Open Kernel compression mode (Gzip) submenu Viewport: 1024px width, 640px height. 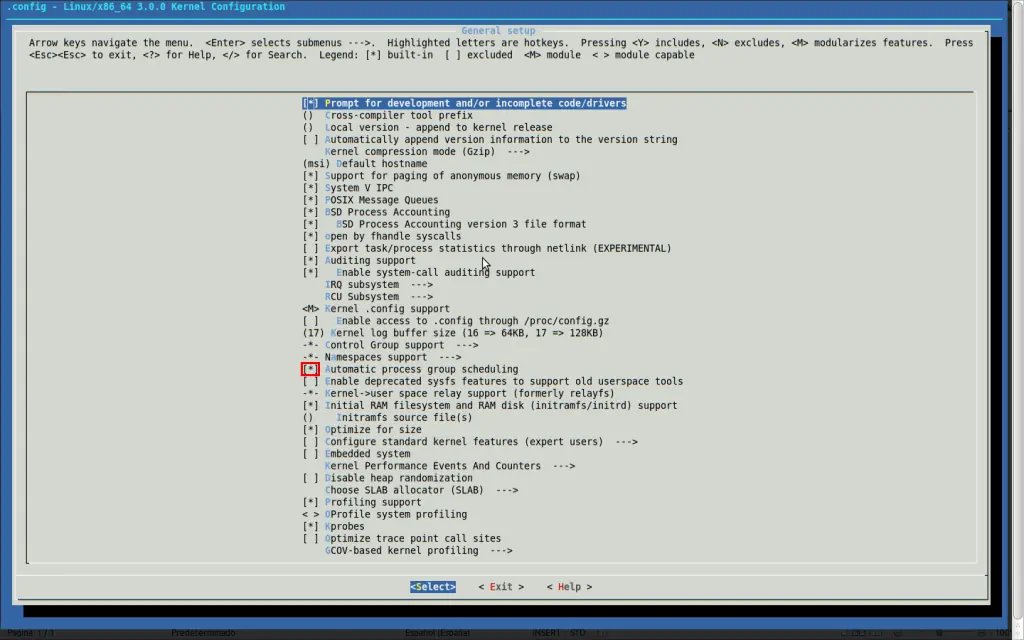(427, 152)
